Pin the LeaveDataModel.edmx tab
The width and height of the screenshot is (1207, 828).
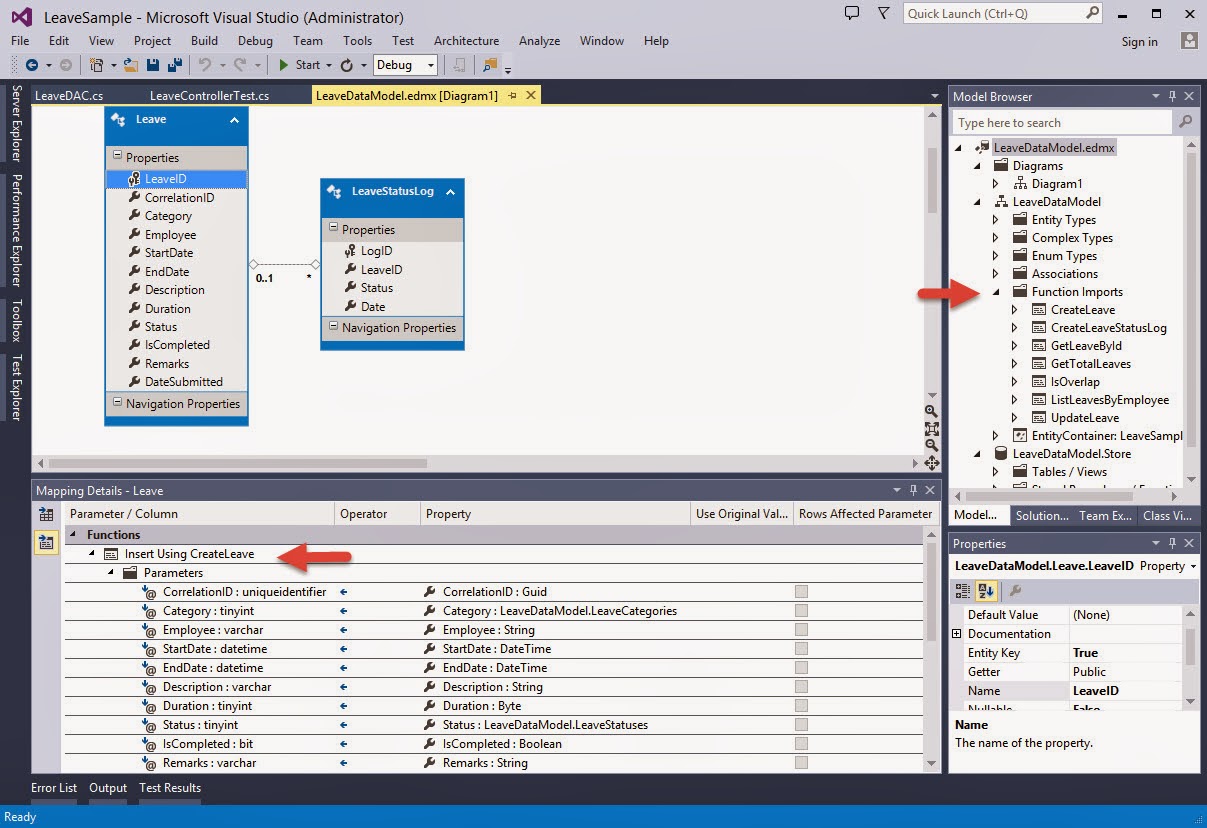point(512,95)
